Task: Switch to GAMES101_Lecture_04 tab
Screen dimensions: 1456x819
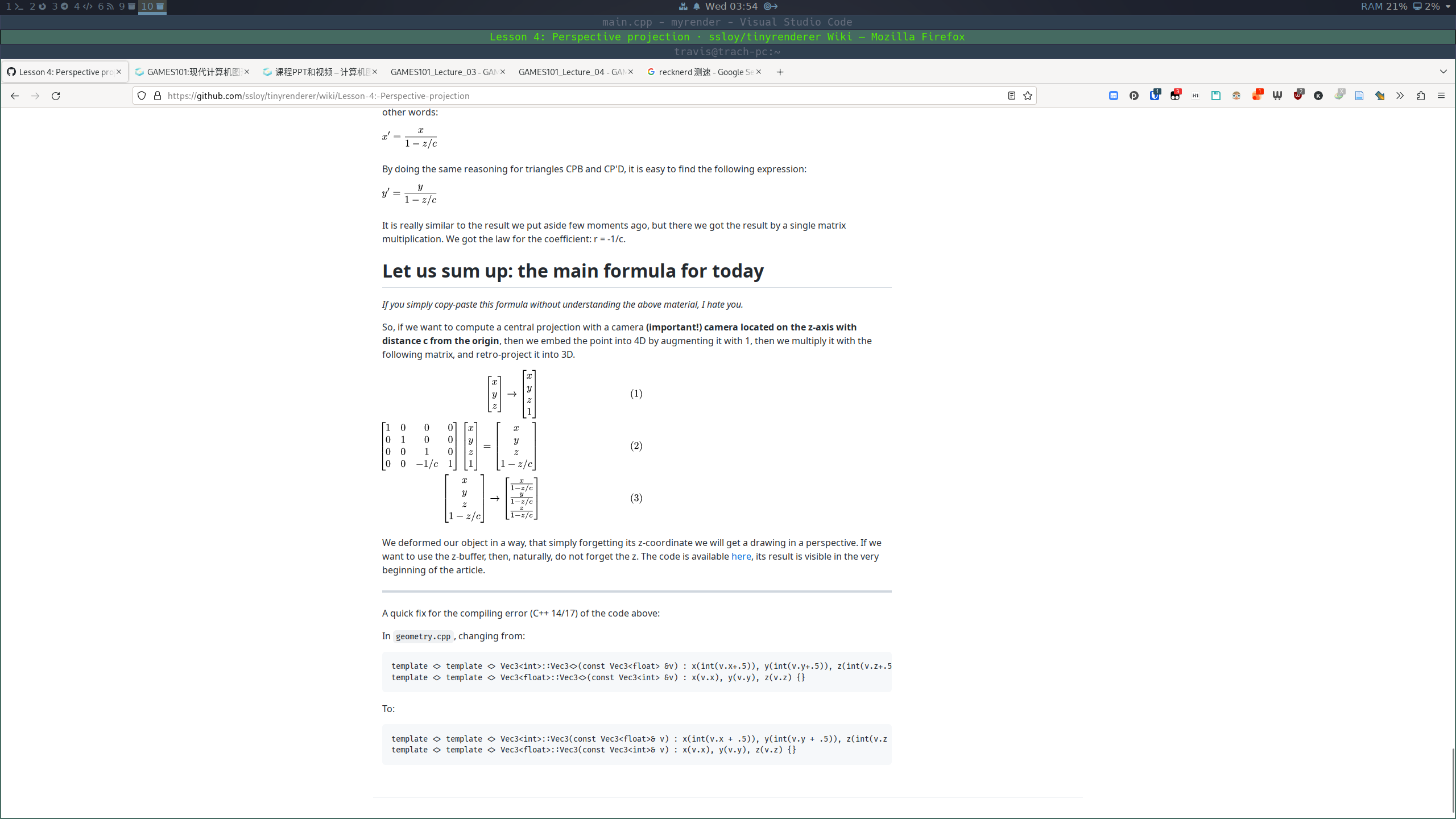Action: [x=577, y=72]
